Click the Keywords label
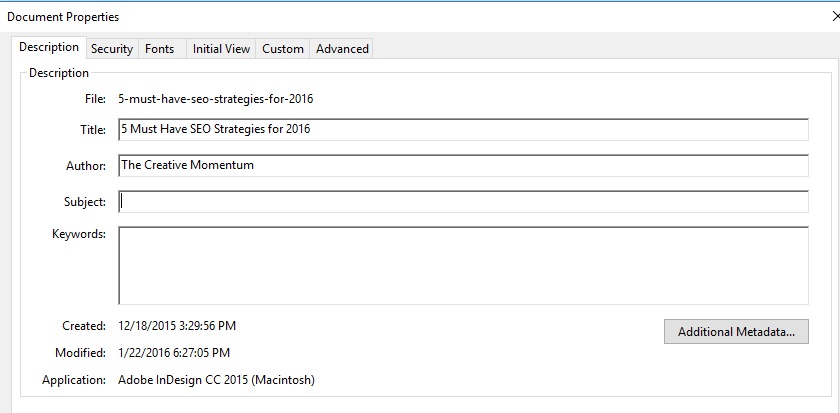Image resolution: width=840 pixels, height=413 pixels. [79, 235]
